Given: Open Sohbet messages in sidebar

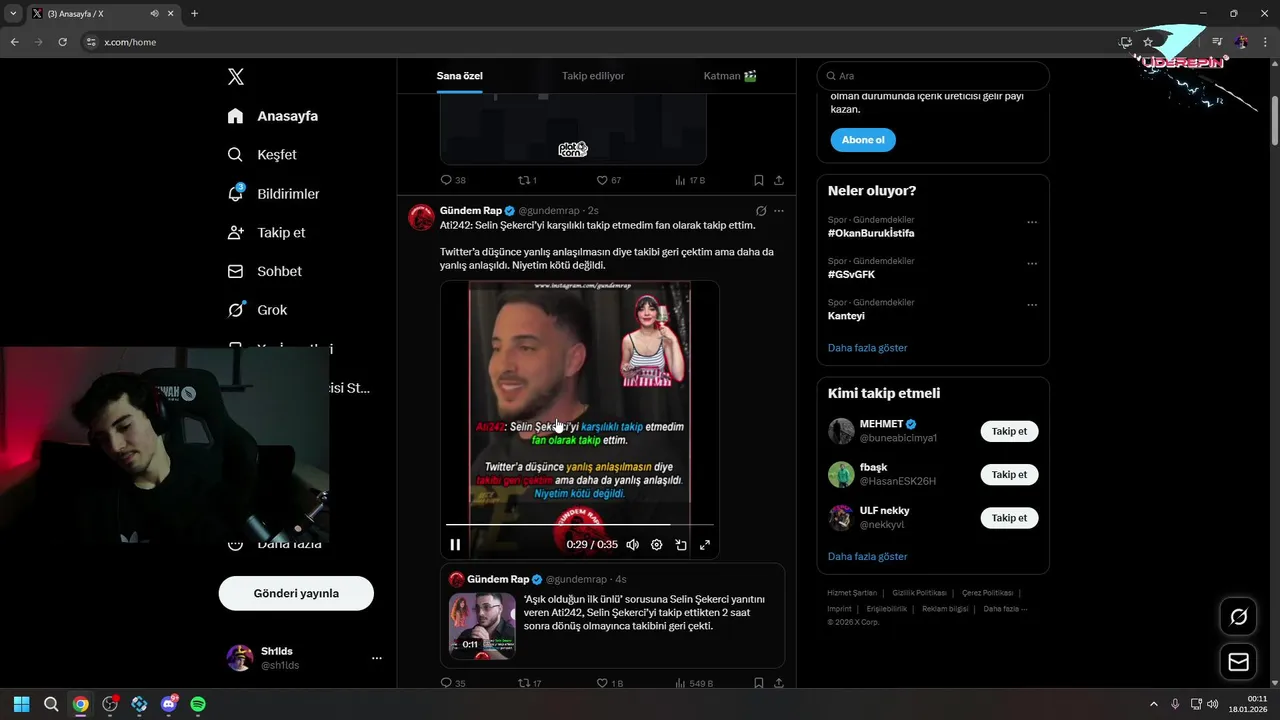Looking at the screenshot, I should point(264,271).
